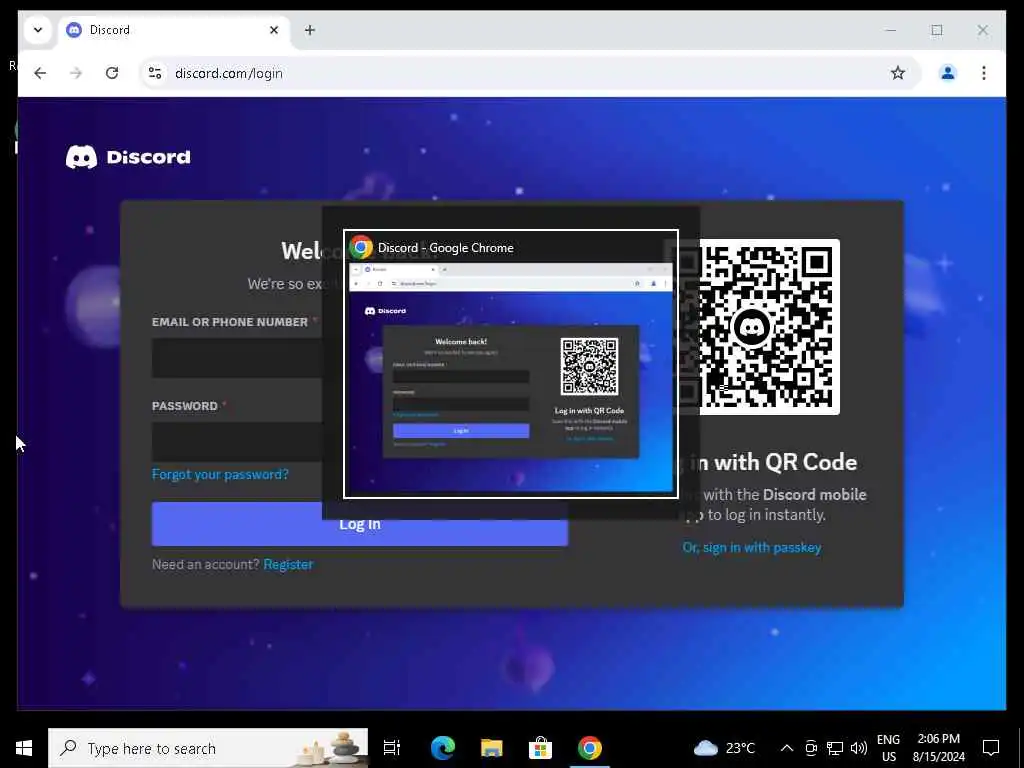This screenshot has width=1024, height=768.
Task: Select the Discord browser tab
Action: (173, 30)
